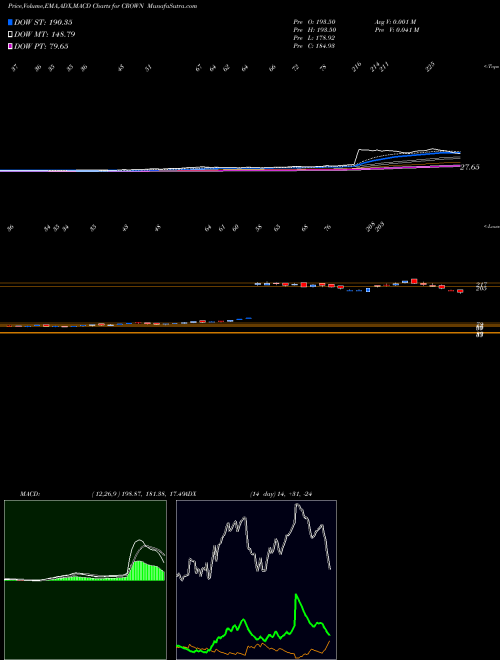Click the blue square candle that follows the blue dash marks
Viewport: 500px width, 660px height.
(x=368, y=290)
